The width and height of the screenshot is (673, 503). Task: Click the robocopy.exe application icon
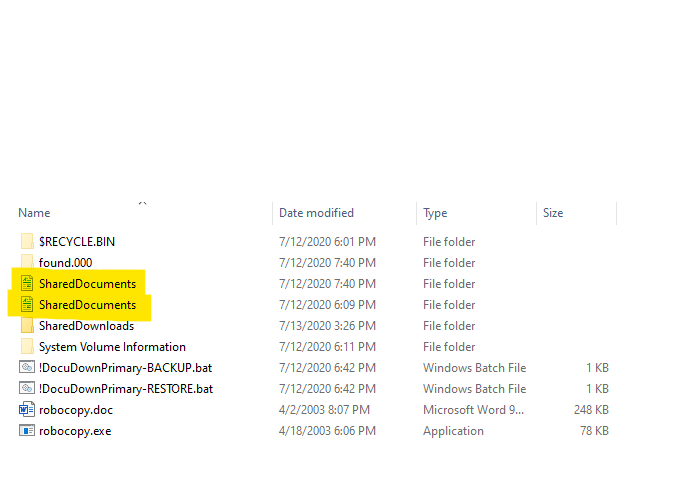27,430
